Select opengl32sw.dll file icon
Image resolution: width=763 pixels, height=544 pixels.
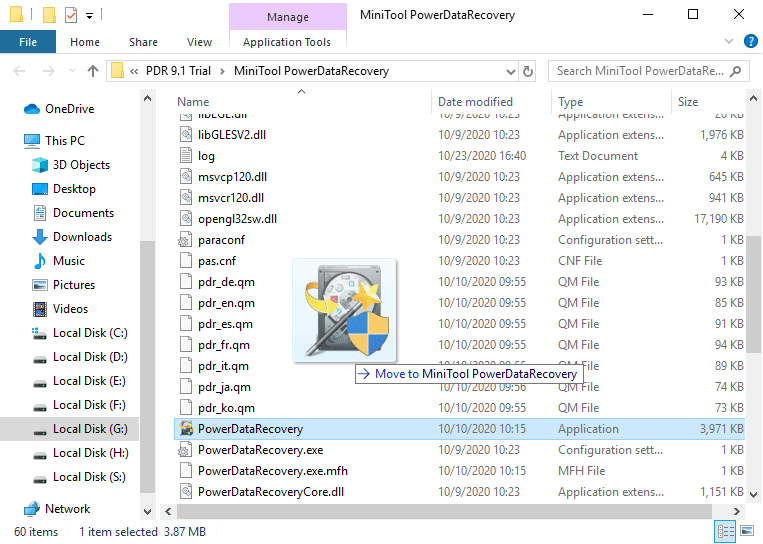click(x=186, y=219)
